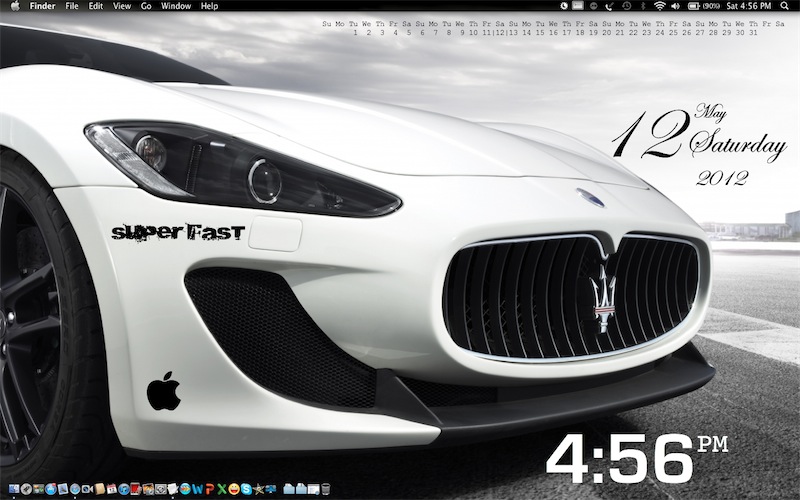Open the Window menu
This screenshot has height=500, width=800.
click(176, 6)
